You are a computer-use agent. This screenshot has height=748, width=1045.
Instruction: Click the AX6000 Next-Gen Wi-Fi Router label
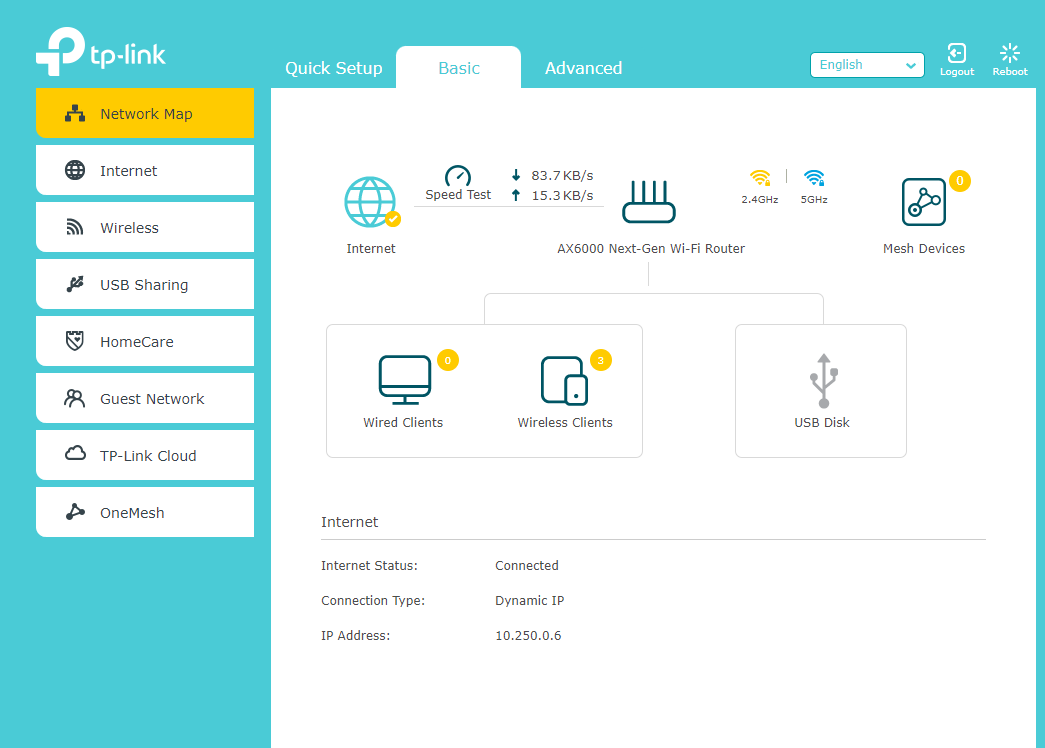coord(650,249)
